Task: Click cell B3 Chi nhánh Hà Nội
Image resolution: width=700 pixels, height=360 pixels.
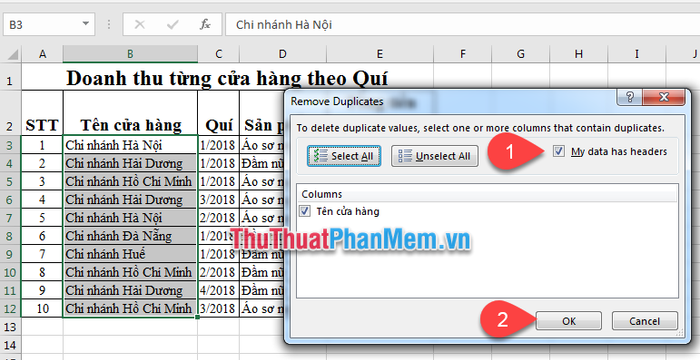Action: tap(130, 145)
